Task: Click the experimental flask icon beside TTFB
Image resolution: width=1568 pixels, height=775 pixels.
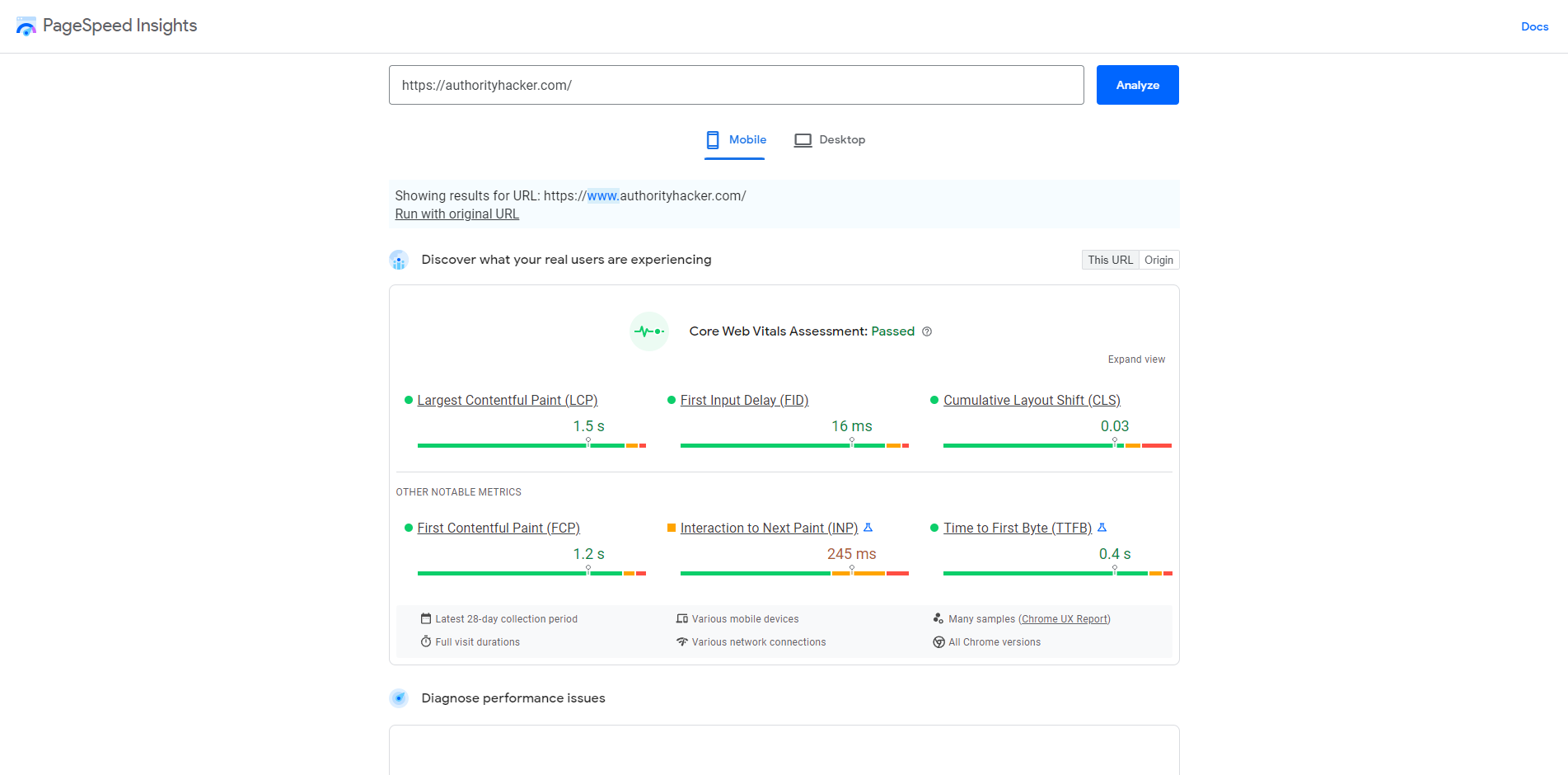Action: point(1102,528)
